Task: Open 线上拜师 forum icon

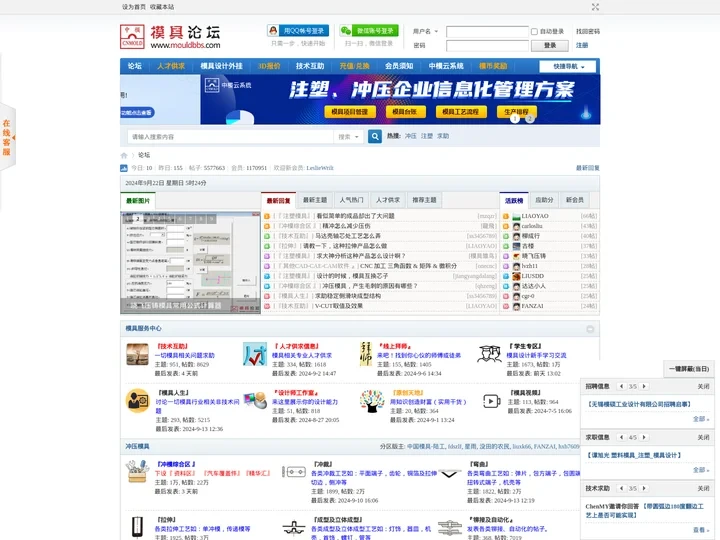Action: click(366, 354)
